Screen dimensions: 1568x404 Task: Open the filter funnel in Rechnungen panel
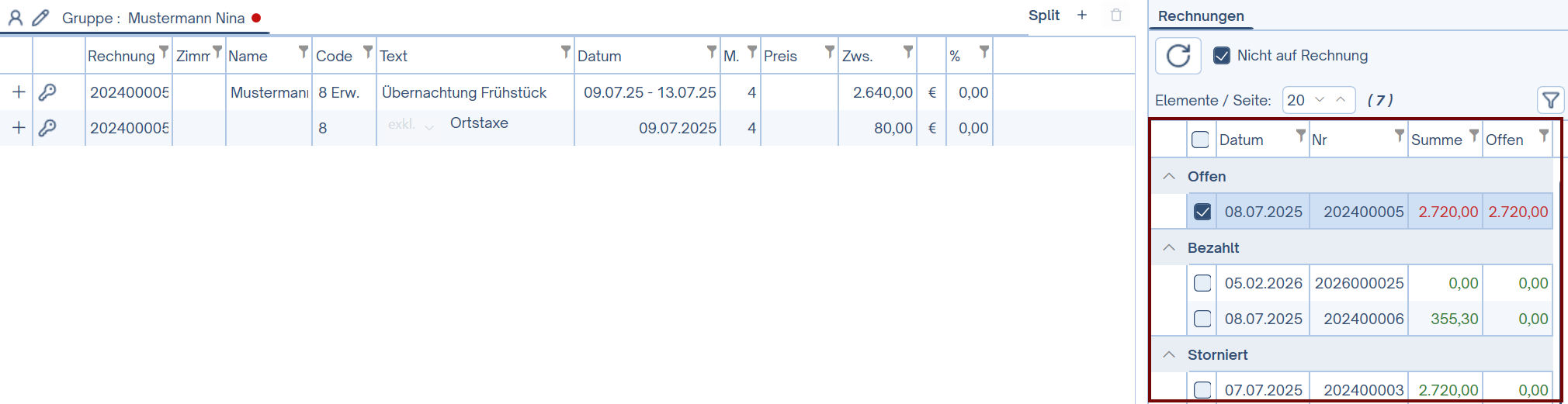tap(1550, 100)
